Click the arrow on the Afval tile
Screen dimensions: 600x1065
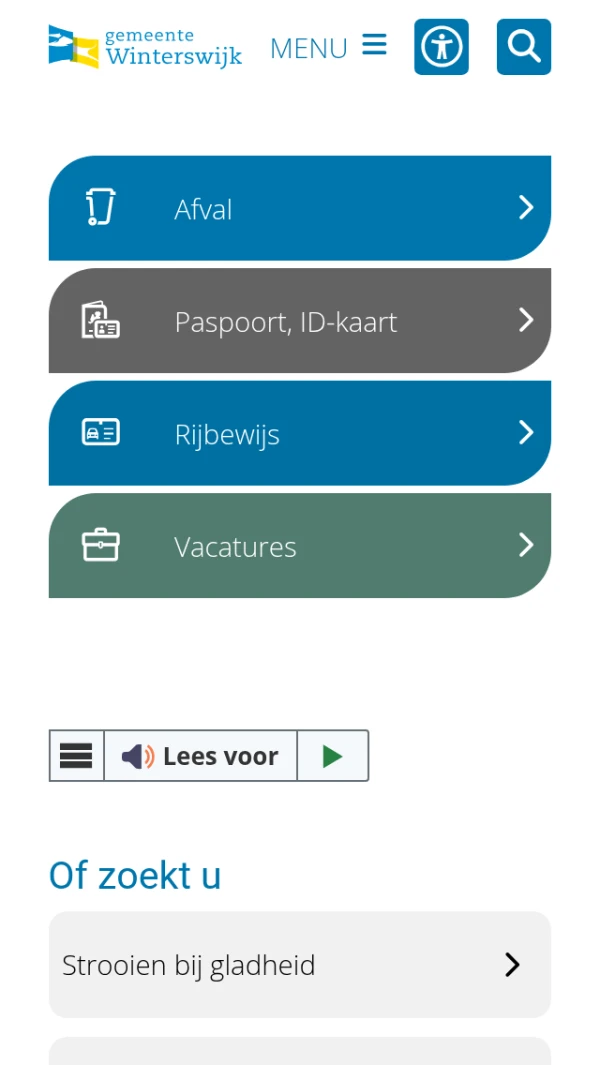point(526,208)
